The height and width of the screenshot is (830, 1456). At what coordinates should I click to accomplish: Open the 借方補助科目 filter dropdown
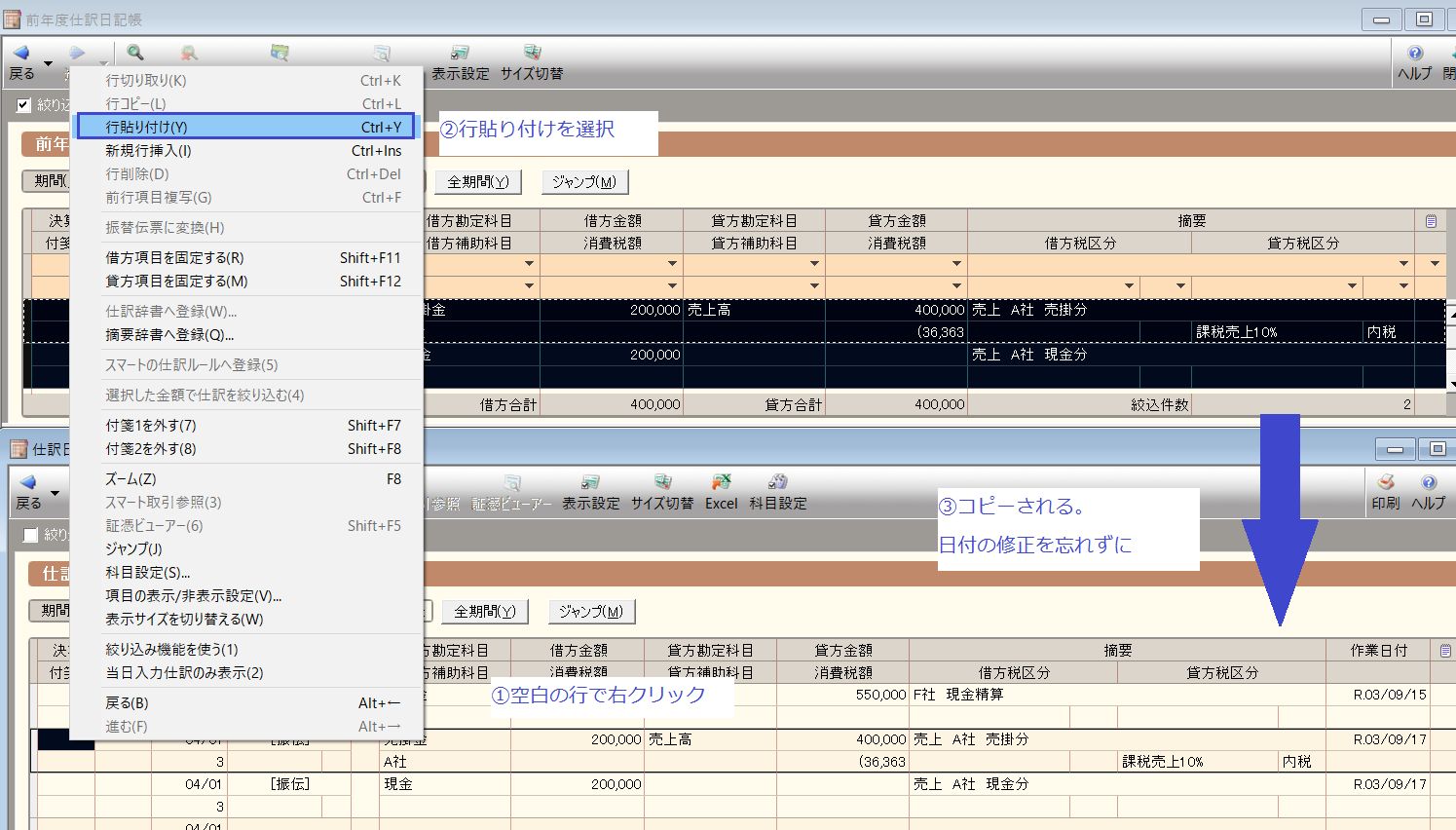pos(529,286)
